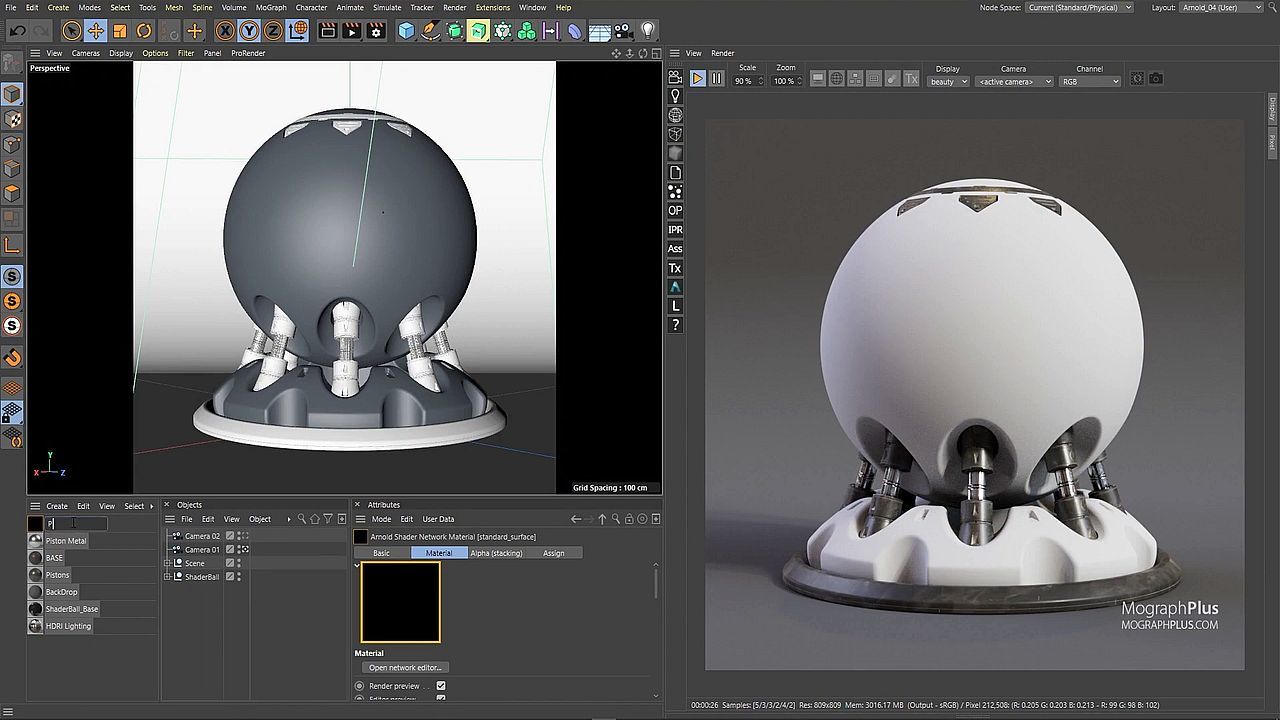1280x720 pixels.
Task: Click the black material preview swatch
Action: pyautogui.click(x=400, y=602)
